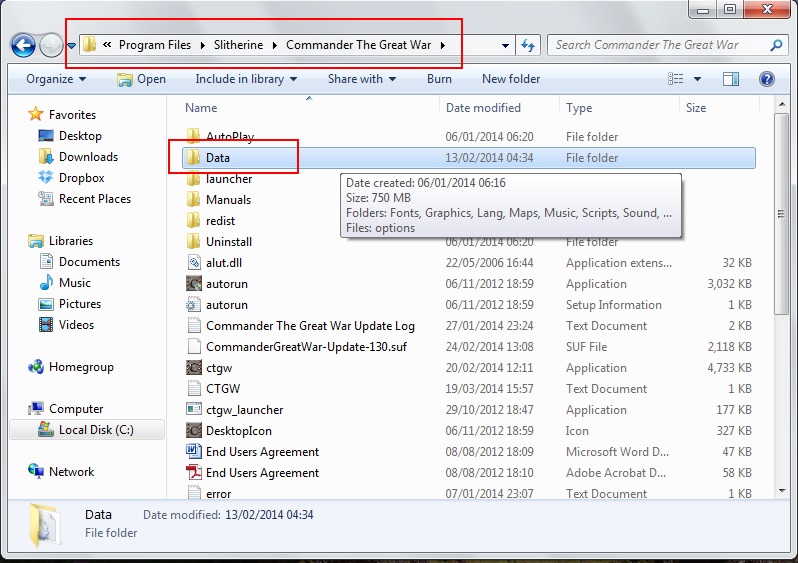Image resolution: width=798 pixels, height=563 pixels.
Task: Select the redist folder icon
Action: (193, 220)
